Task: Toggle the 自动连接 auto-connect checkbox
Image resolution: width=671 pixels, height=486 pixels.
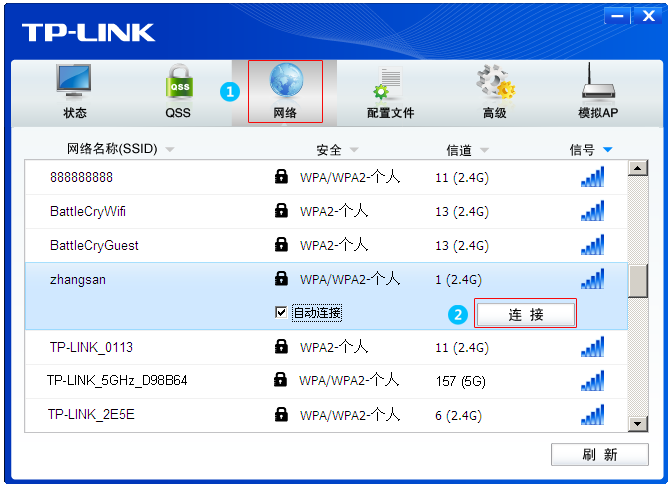Action: [281, 313]
